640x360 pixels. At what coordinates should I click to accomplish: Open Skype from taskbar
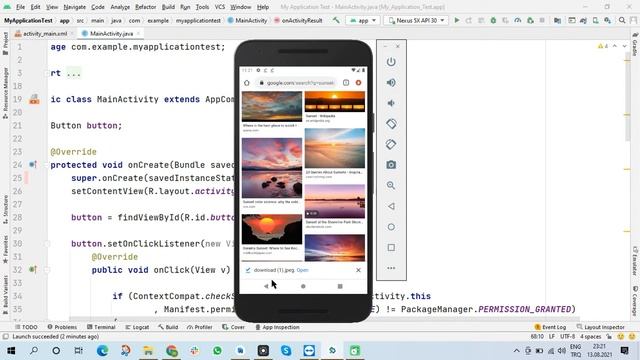286,351
